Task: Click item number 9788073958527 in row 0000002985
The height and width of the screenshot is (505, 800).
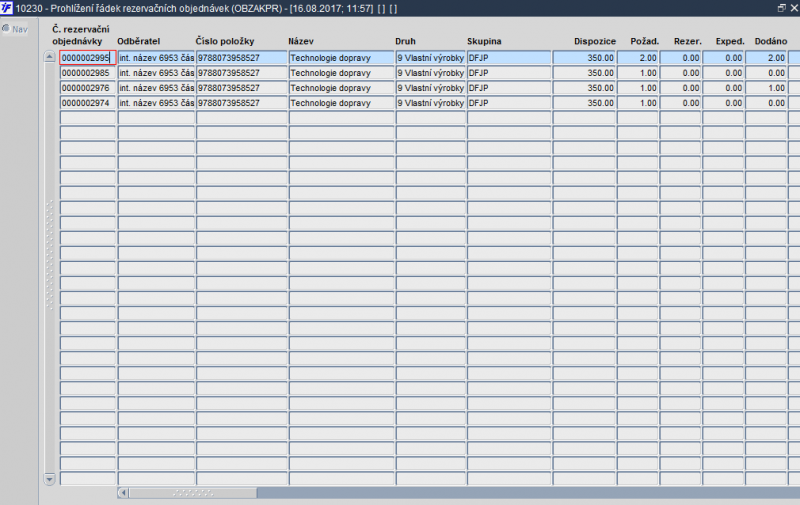Action: [x=242, y=73]
